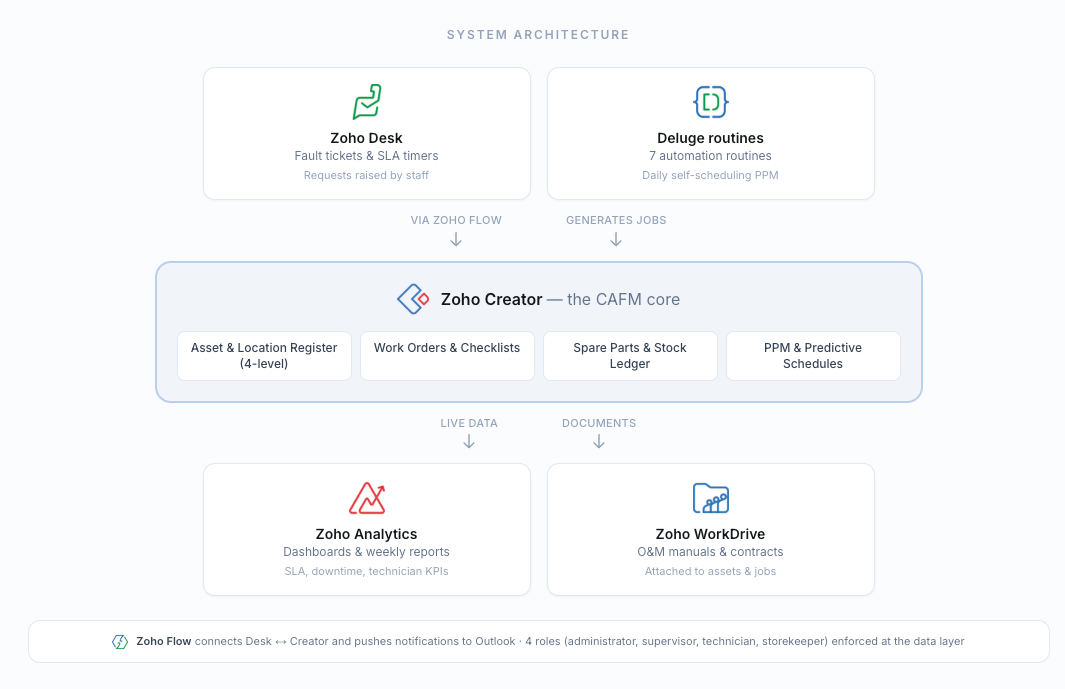Click the Zoho WorkDrive folder icon

click(710, 498)
